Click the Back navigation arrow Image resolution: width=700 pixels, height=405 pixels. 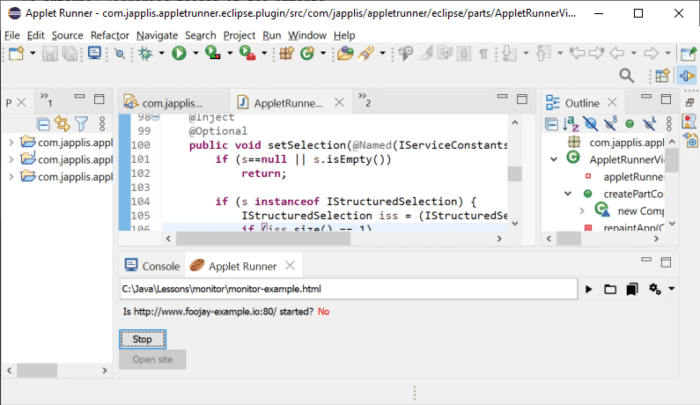click(x=617, y=53)
